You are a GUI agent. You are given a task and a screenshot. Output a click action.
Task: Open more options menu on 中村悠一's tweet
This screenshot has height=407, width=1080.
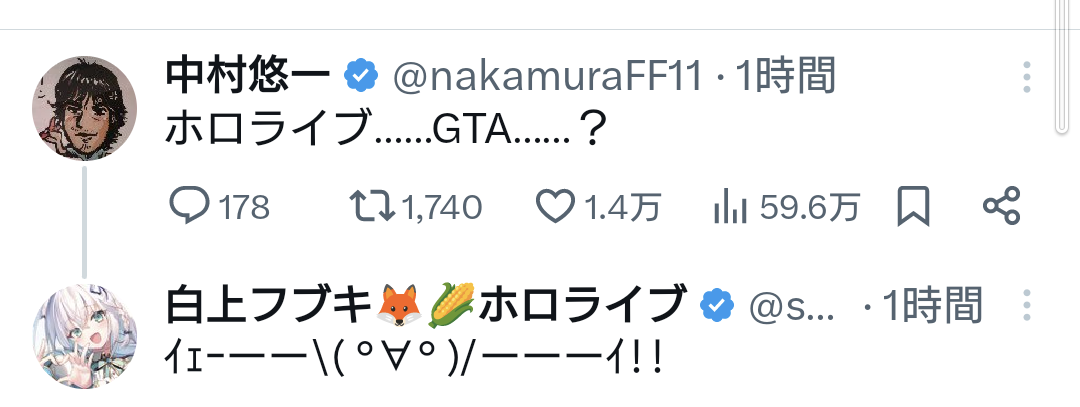click(1026, 76)
